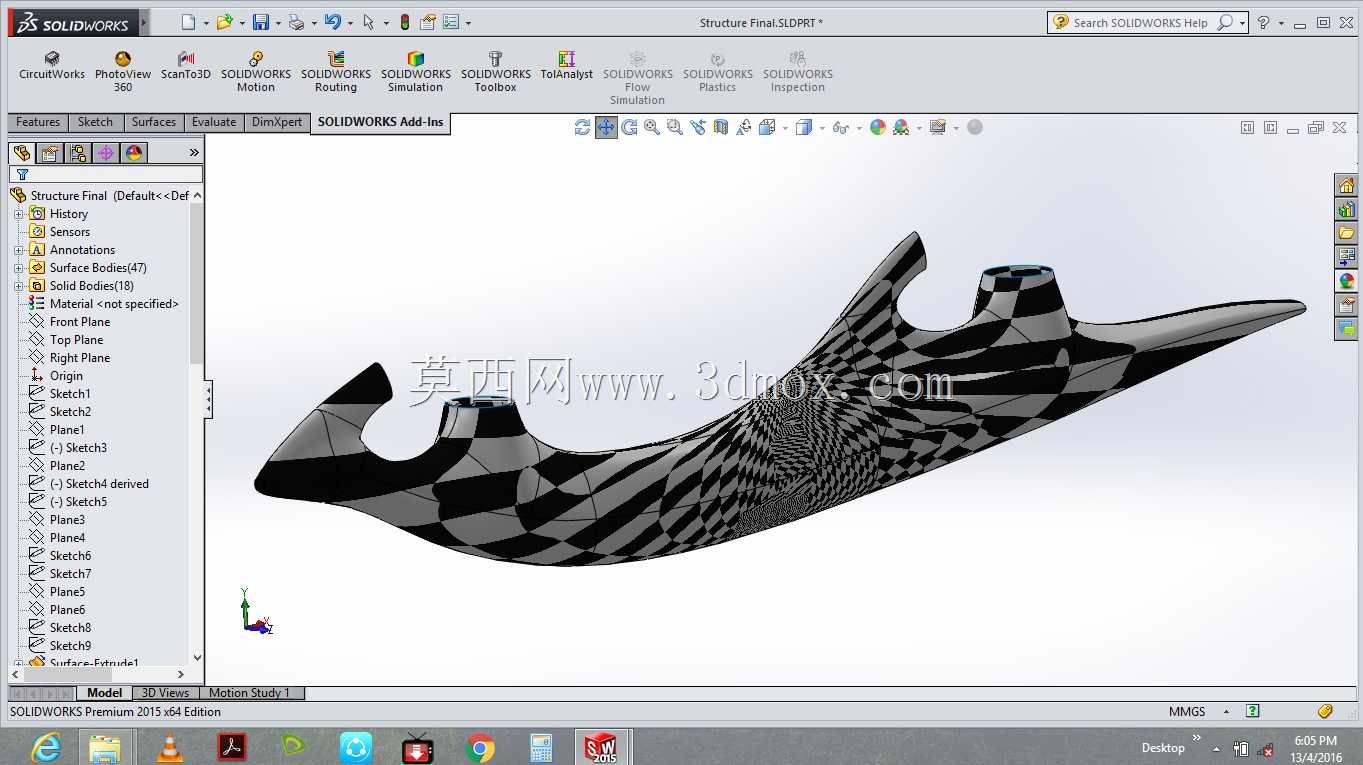Click the MMGS unit system status

pos(1187,712)
